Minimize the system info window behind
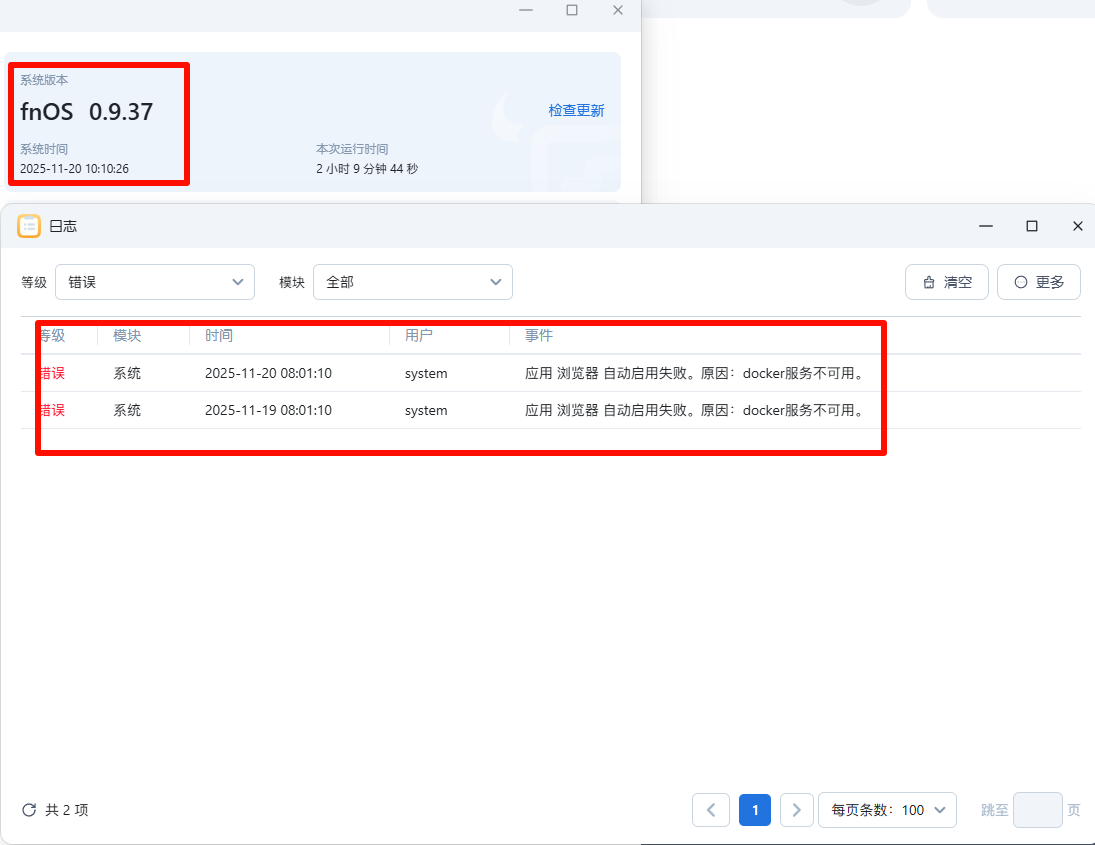 pyautogui.click(x=526, y=10)
